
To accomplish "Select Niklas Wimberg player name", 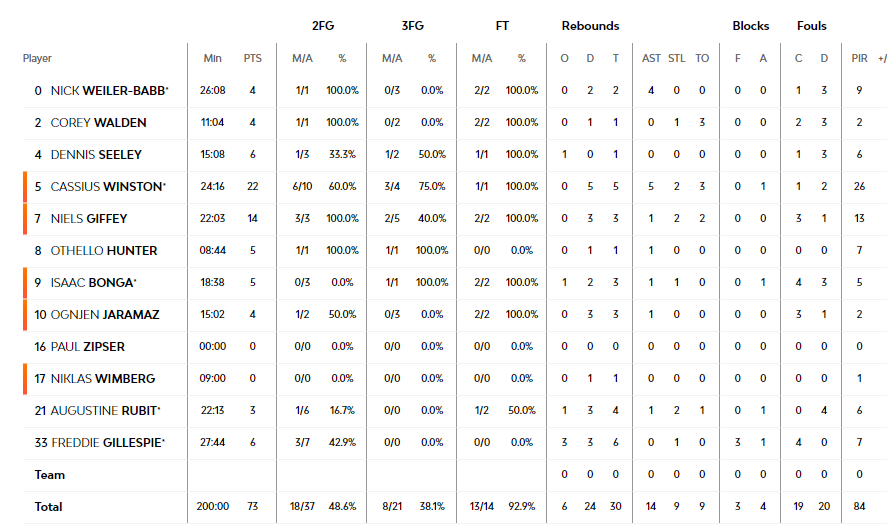I will click(x=102, y=379).
